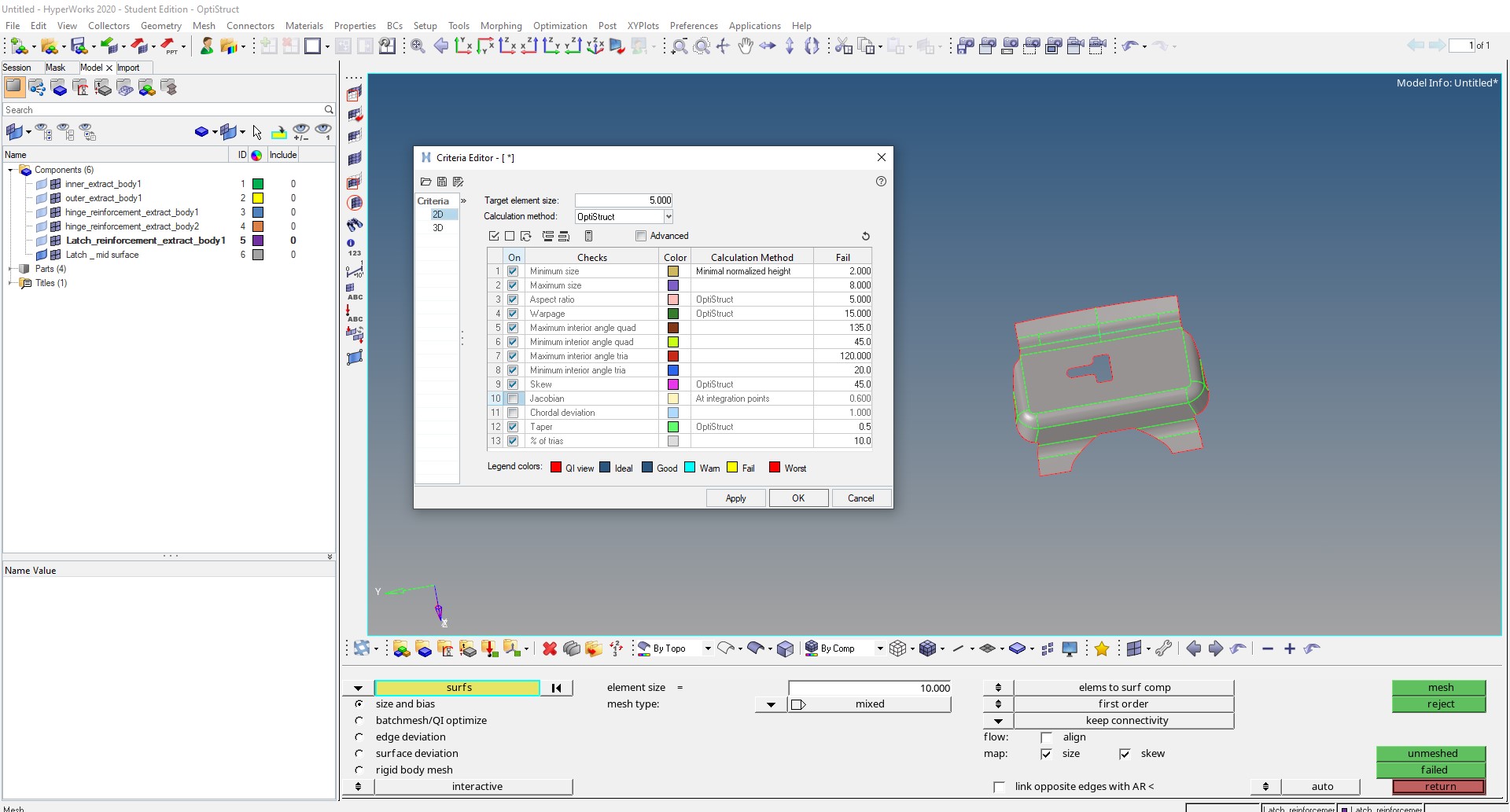Open the Calculation method dropdown
Viewport: 1510px width, 812px height.
pyautogui.click(x=668, y=217)
